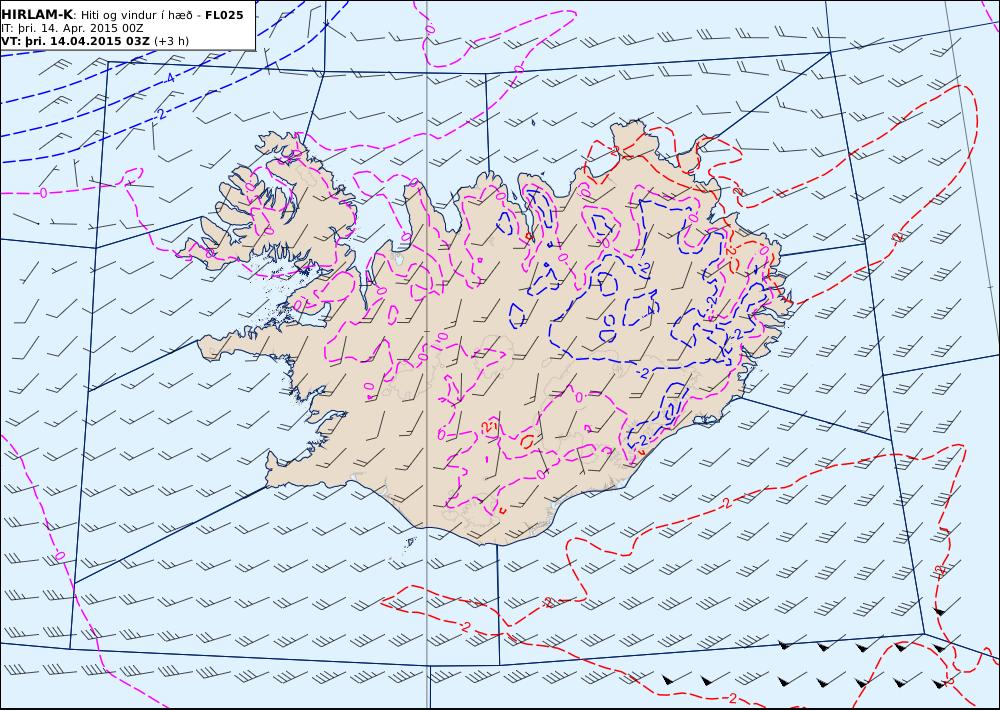Click the HIRLAM-K model title text
The width and height of the screenshot is (1000, 710).
click(x=37, y=15)
